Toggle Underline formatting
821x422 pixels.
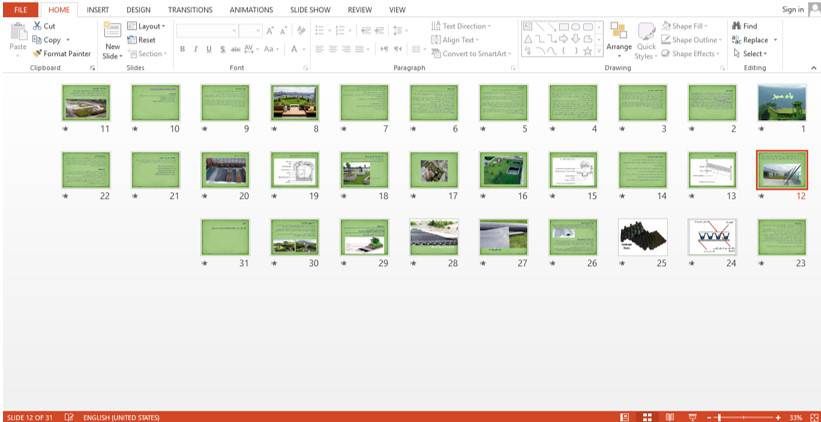tap(209, 49)
